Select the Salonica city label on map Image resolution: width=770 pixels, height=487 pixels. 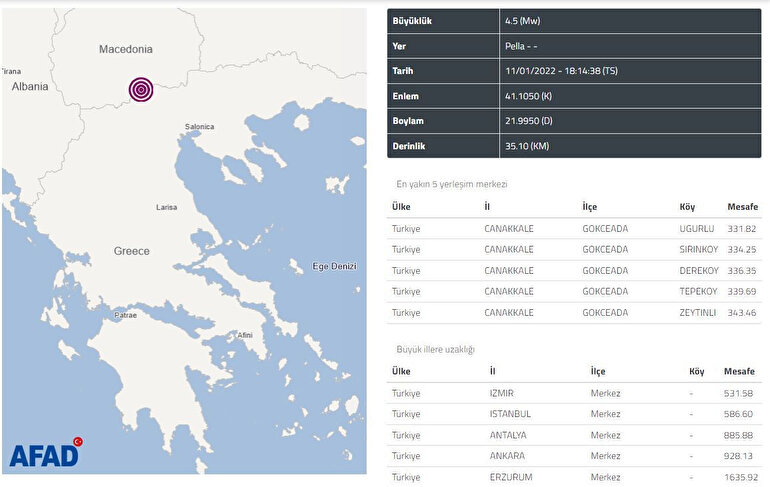pyautogui.click(x=200, y=127)
